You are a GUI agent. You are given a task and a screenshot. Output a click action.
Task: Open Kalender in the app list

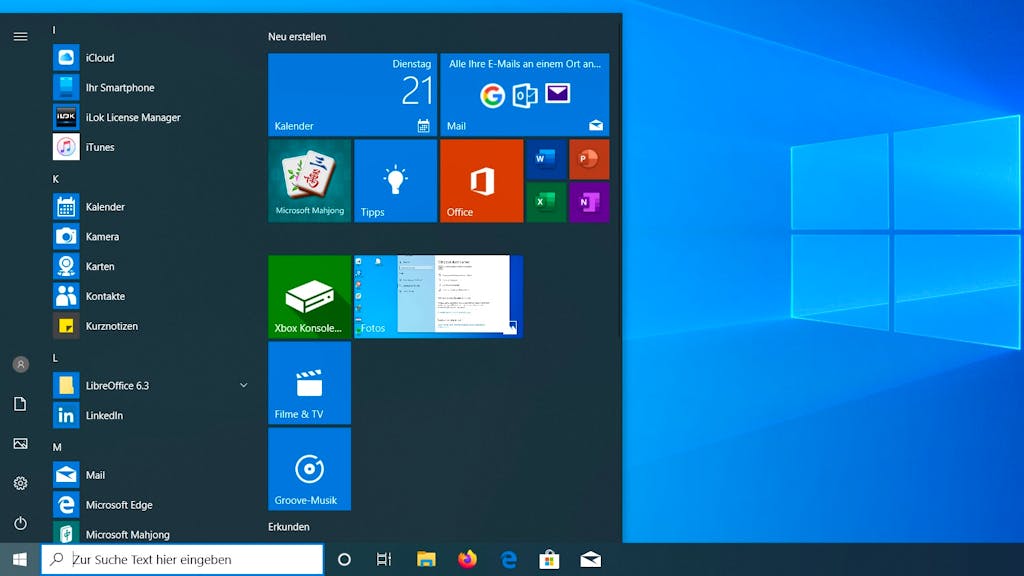point(150,207)
